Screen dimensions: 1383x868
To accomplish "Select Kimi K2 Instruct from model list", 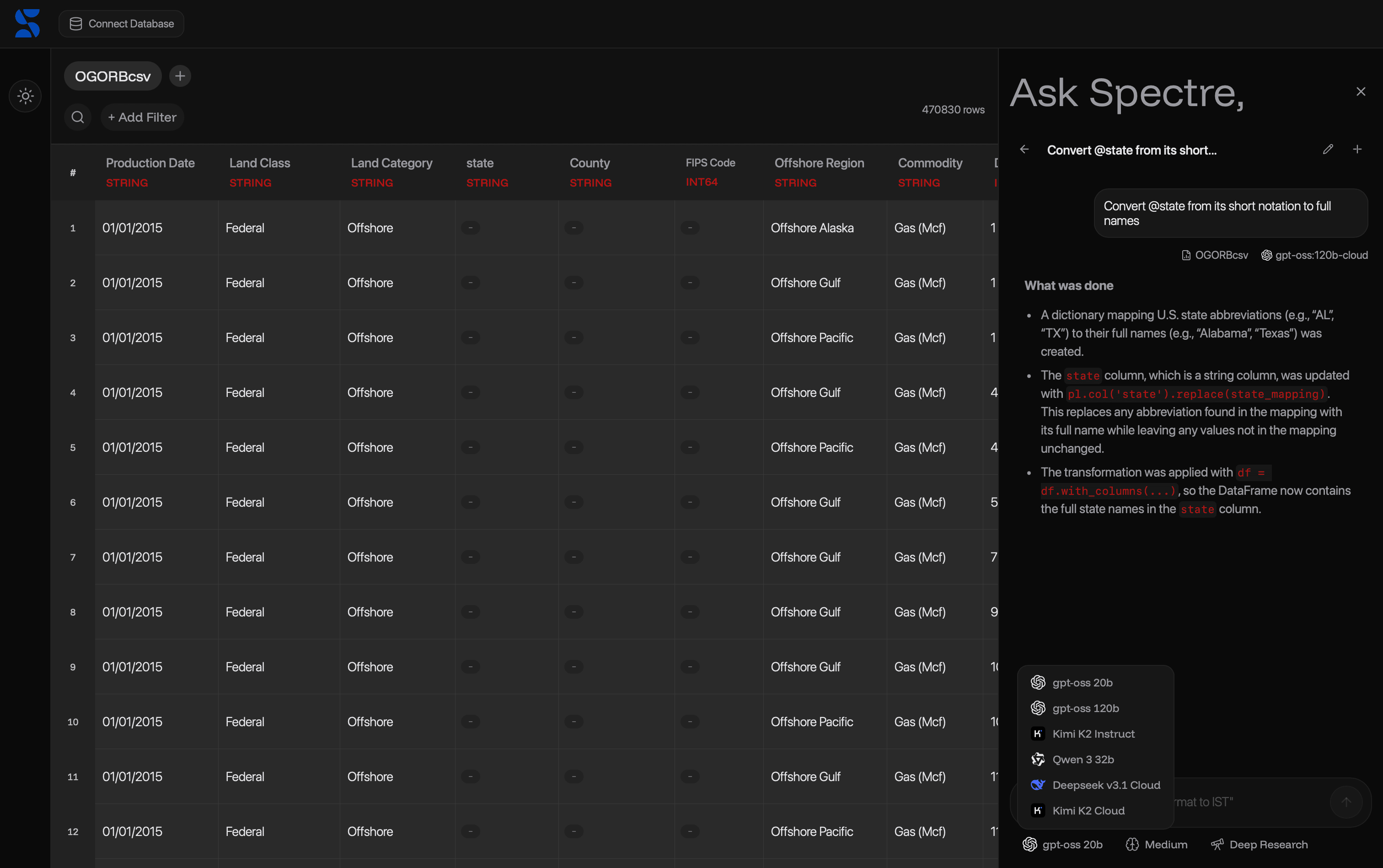I will (1093, 734).
